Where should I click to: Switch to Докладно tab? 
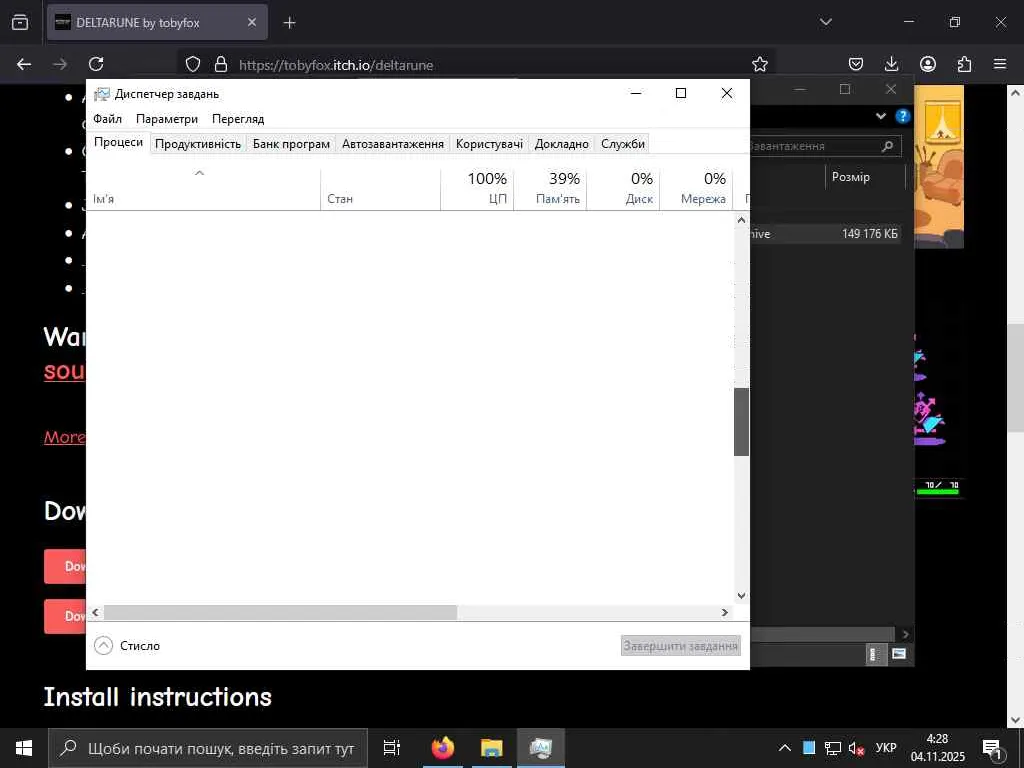(562, 144)
